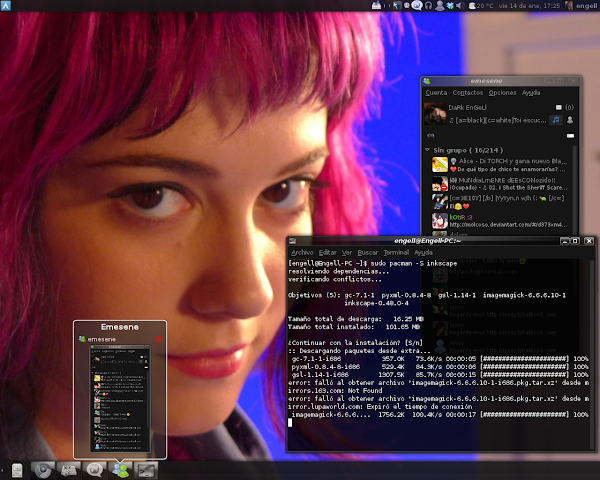Click the weather applet showing 20 °C
The height and width of the screenshot is (480, 600).
[481, 5]
